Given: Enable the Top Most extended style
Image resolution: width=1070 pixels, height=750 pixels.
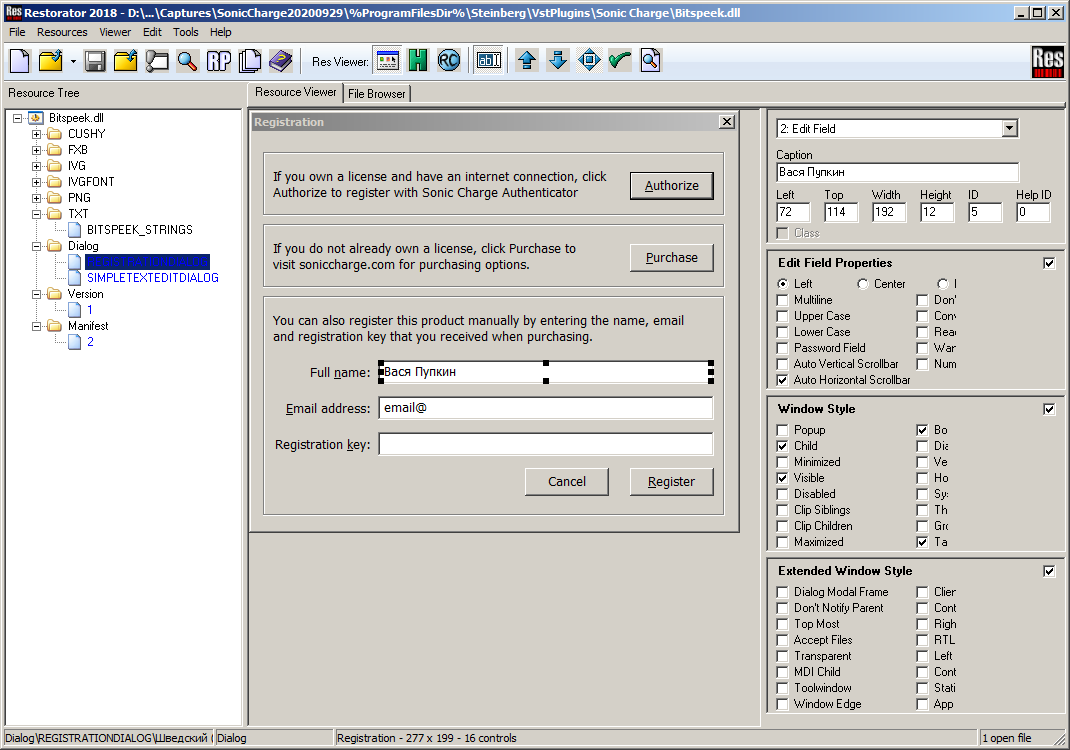Looking at the screenshot, I should coord(783,624).
